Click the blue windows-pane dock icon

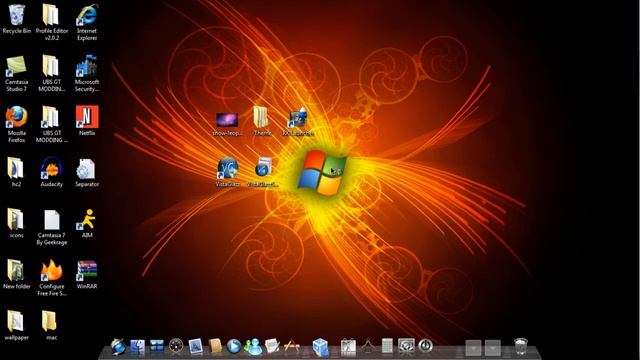point(157,347)
